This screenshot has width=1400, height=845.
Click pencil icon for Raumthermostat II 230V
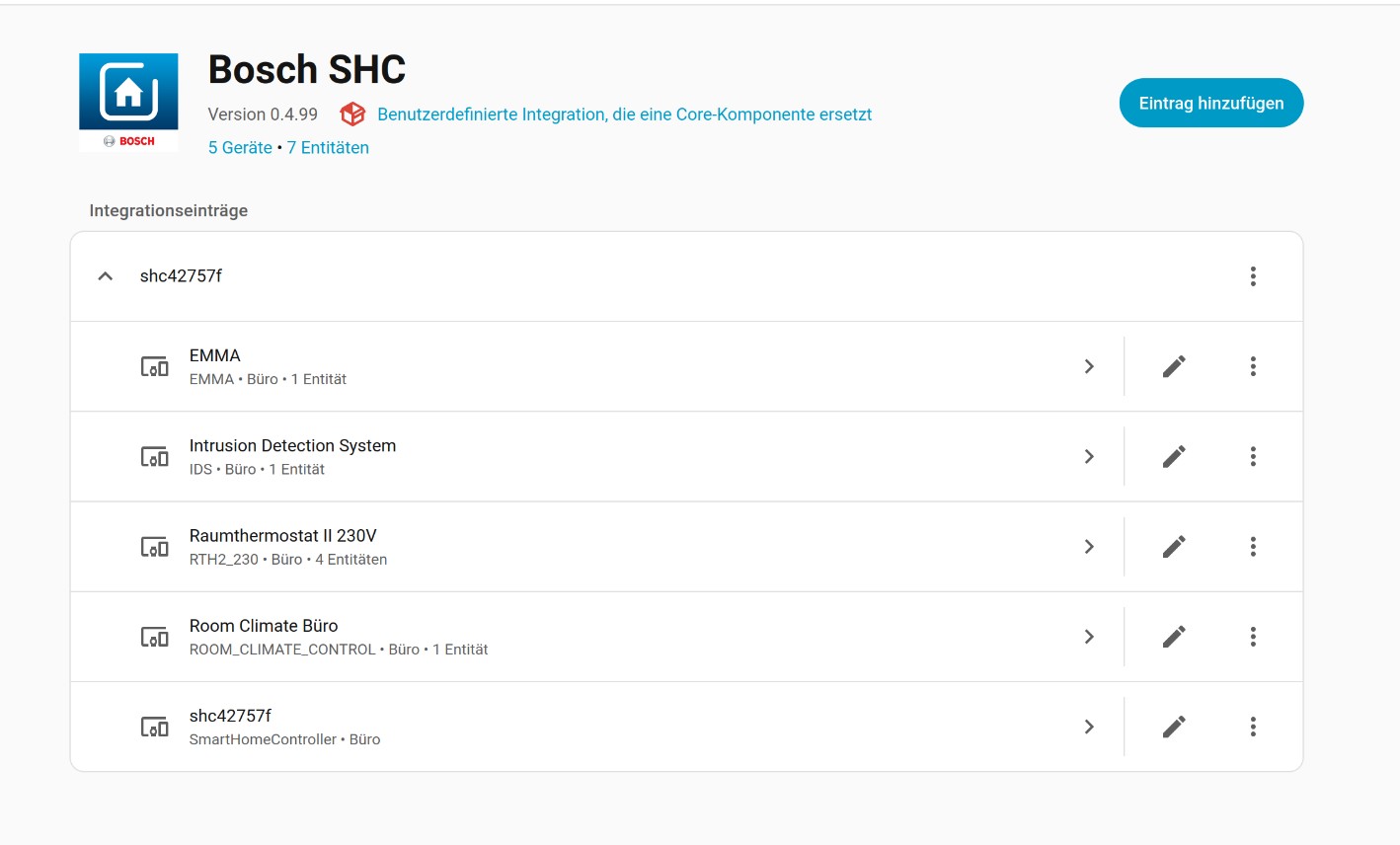(1174, 547)
